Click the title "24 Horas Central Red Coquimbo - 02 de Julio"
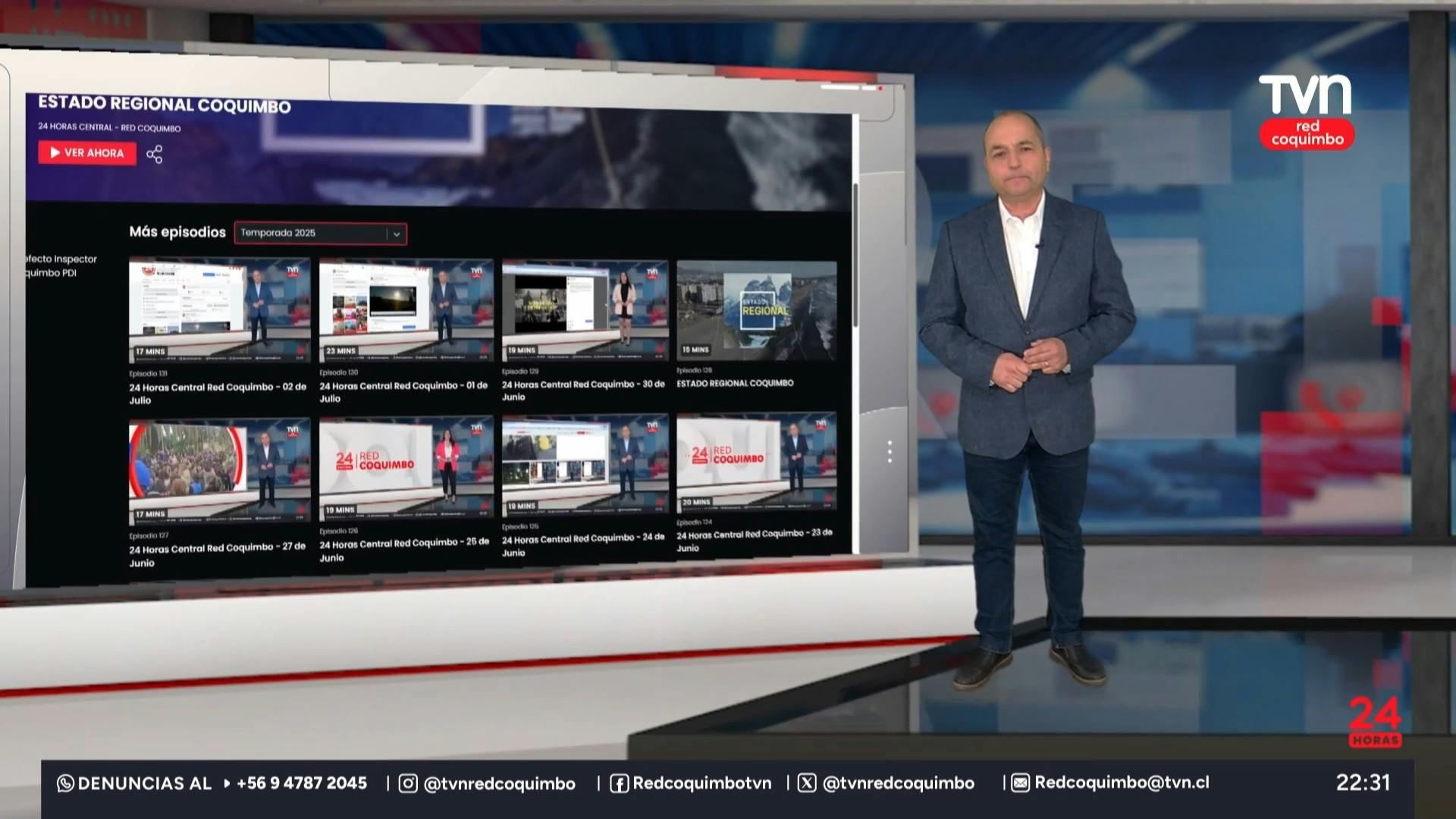The height and width of the screenshot is (819, 1456). 218,394
